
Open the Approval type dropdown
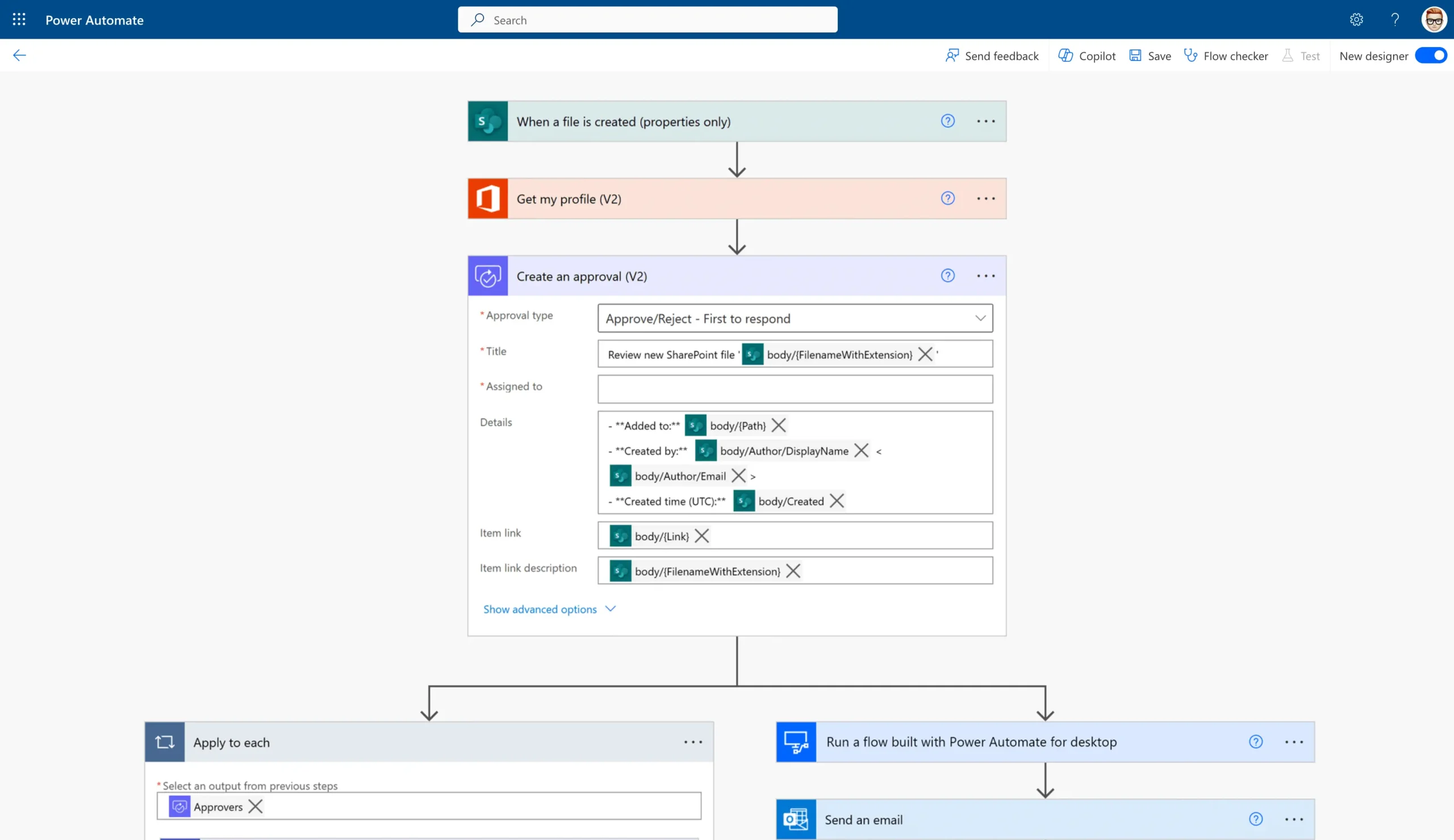[795, 319]
